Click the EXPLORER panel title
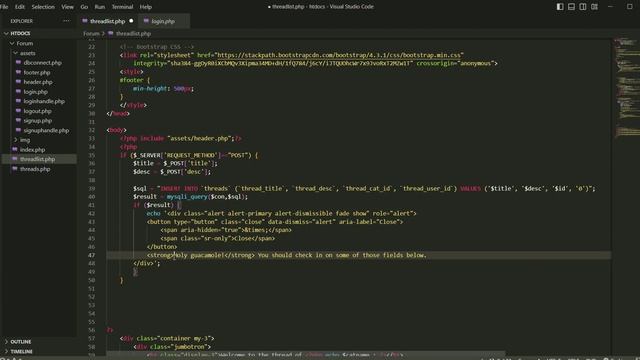The width and height of the screenshot is (640, 360). (22, 21)
